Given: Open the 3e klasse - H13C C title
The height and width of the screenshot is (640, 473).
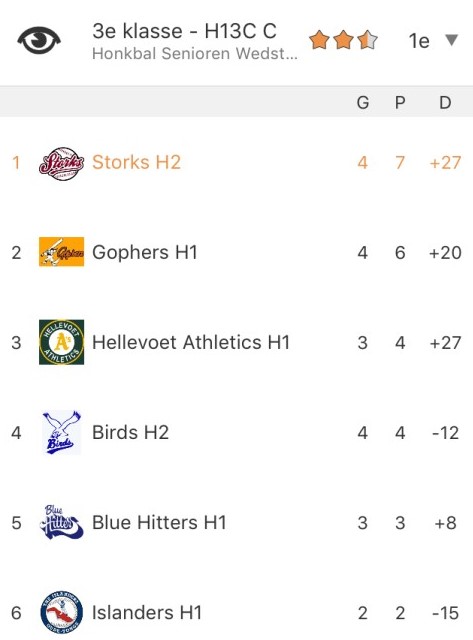Looking at the screenshot, I should pyautogui.click(x=184, y=31).
